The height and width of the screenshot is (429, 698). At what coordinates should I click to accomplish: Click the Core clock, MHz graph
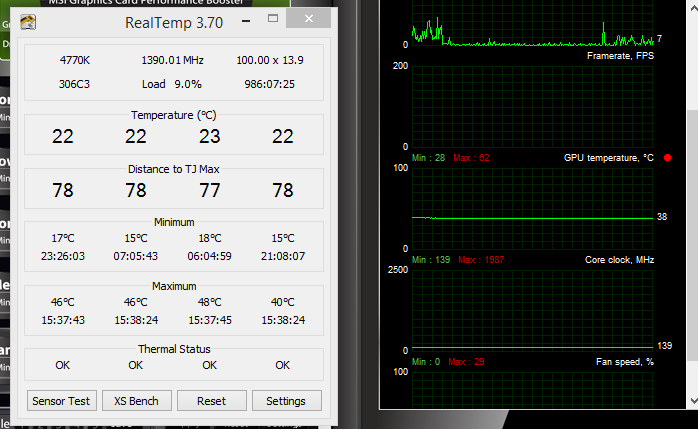(x=532, y=310)
